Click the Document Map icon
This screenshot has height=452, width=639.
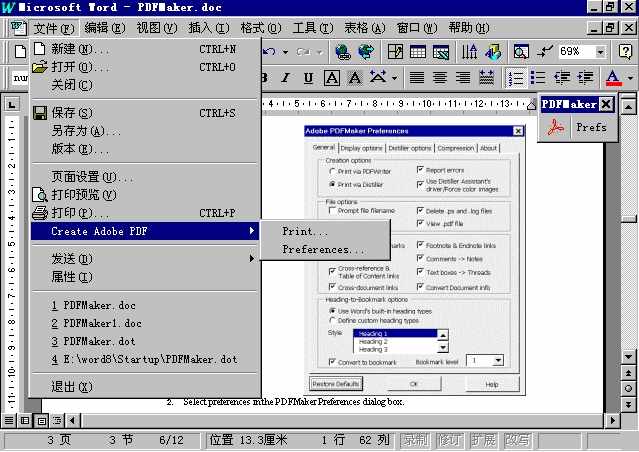(521, 52)
